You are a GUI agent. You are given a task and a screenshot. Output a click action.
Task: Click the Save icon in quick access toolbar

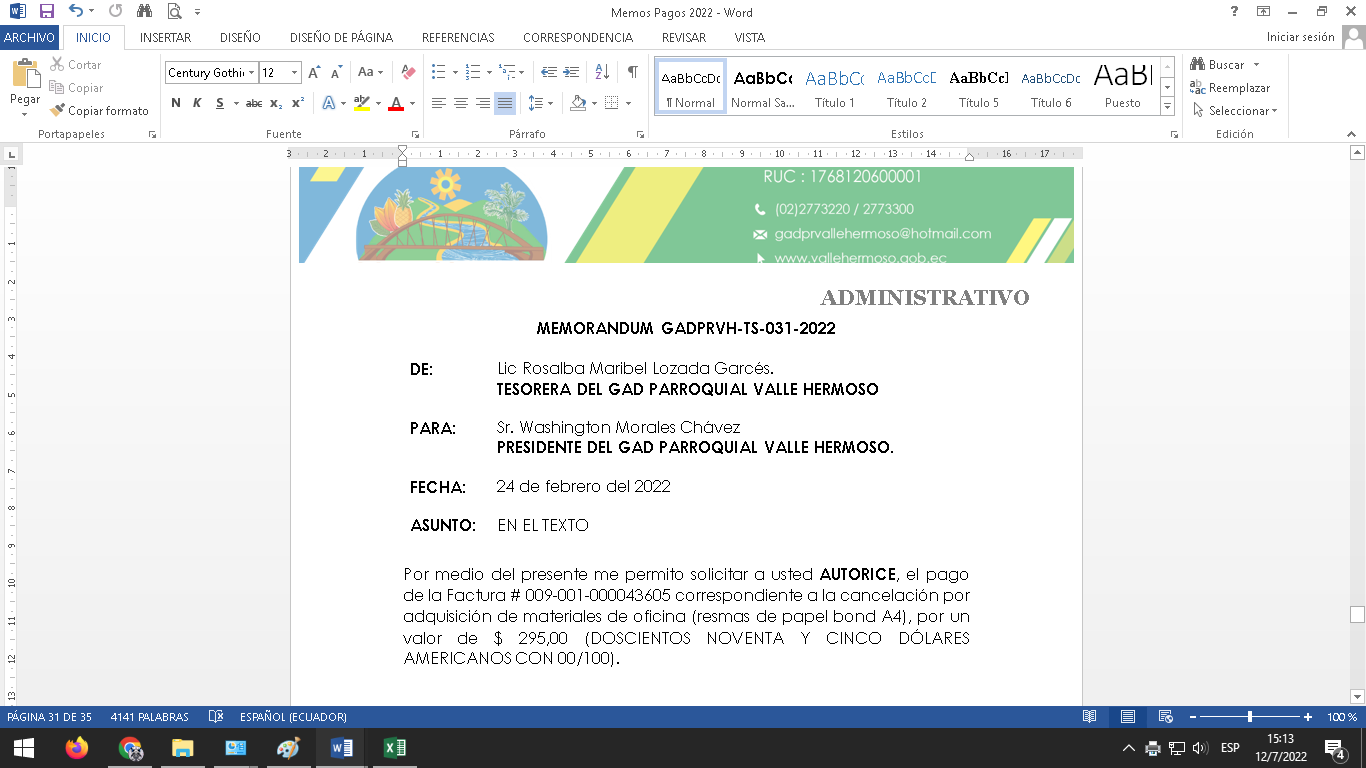(x=46, y=12)
